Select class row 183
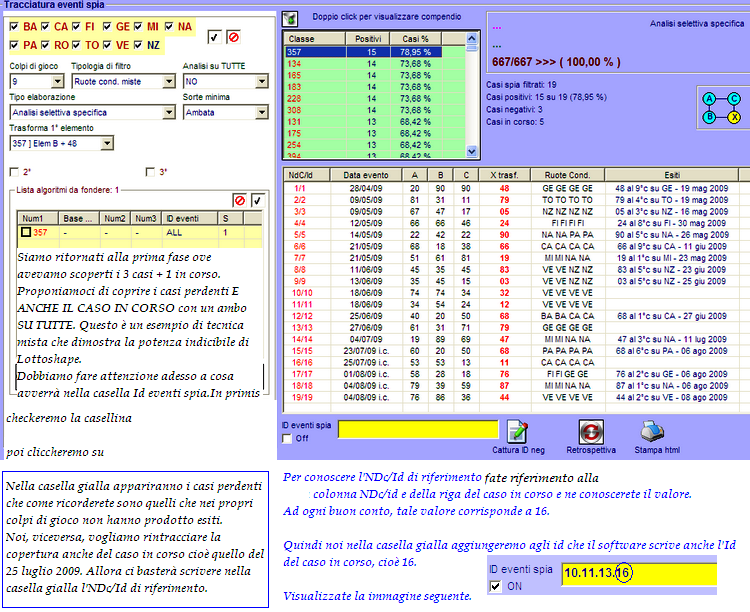The height and width of the screenshot is (612, 750). [374, 87]
